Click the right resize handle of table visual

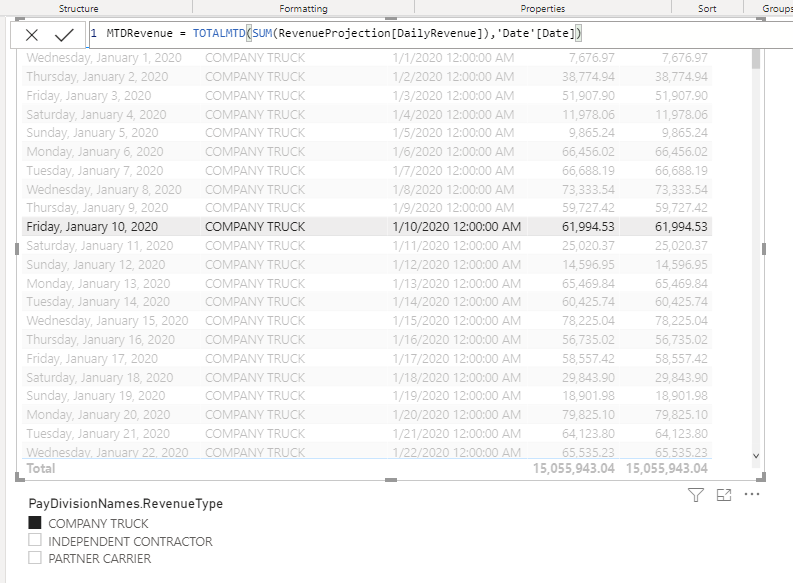[764, 248]
